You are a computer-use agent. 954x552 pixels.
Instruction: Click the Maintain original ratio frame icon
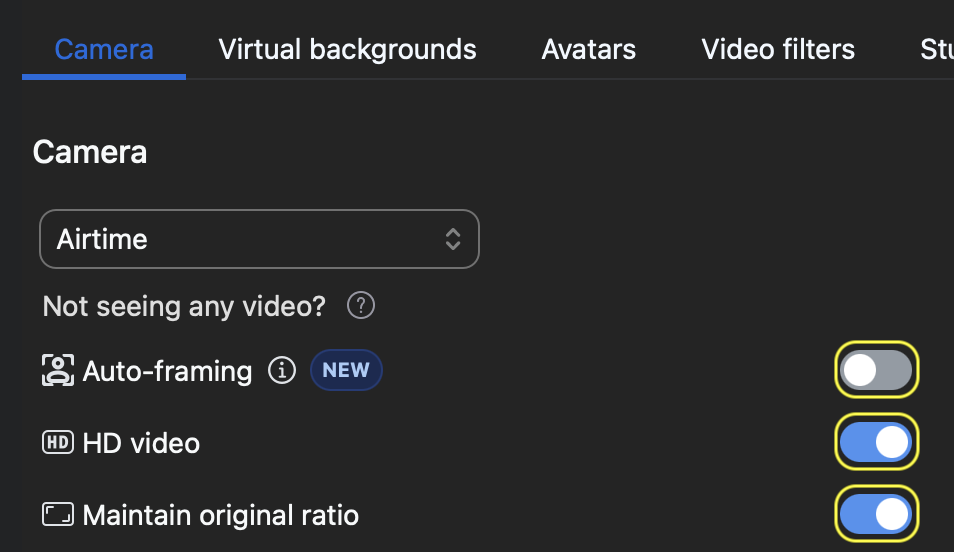(x=58, y=515)
